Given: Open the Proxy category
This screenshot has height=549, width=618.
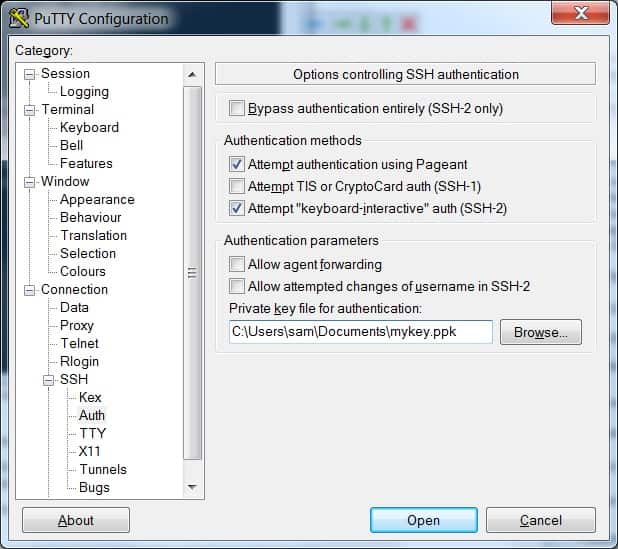Looking at the screenshot, I should coord(77,326).
